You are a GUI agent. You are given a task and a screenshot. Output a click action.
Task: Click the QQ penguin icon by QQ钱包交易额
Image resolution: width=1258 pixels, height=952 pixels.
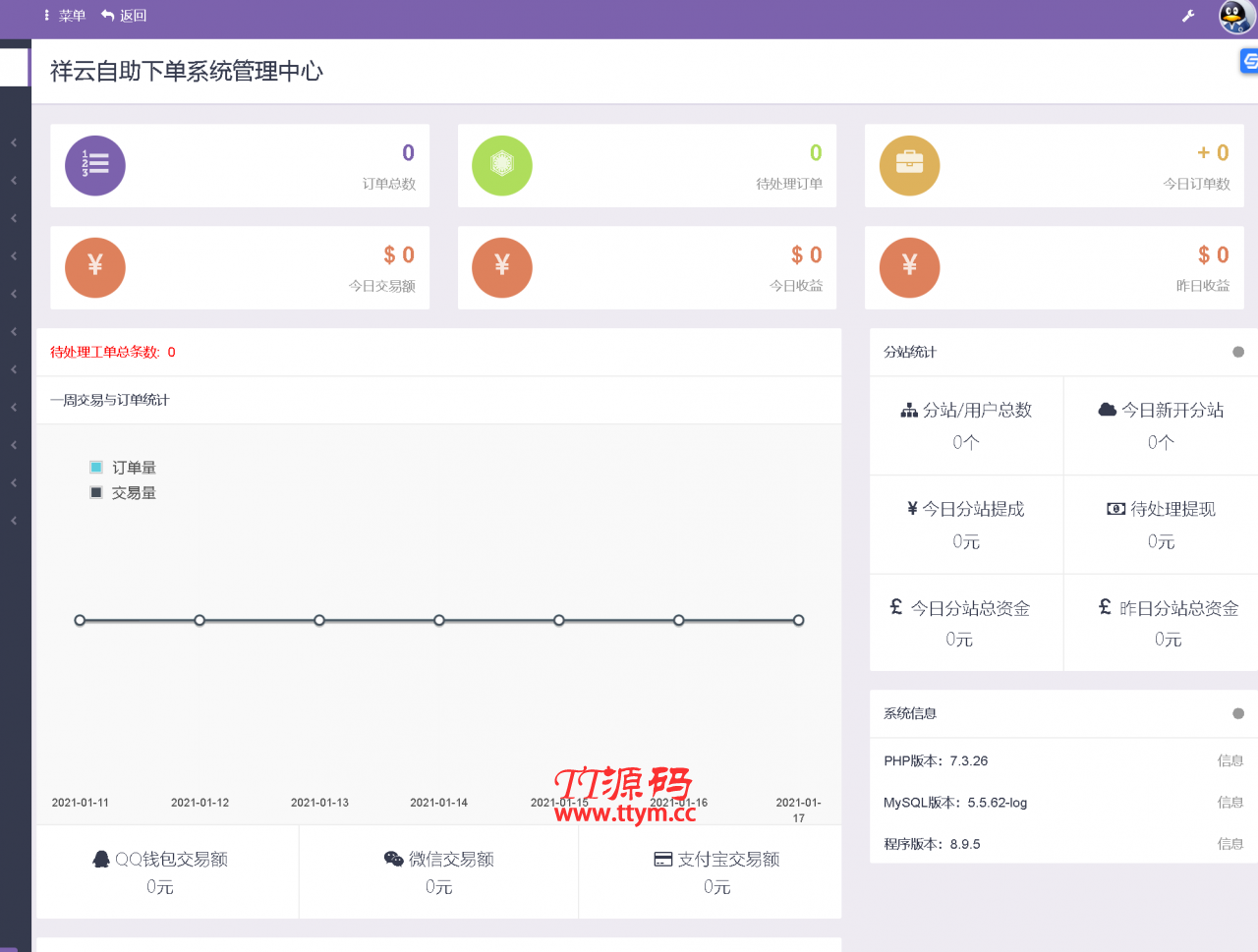click(x=100, y=860)
